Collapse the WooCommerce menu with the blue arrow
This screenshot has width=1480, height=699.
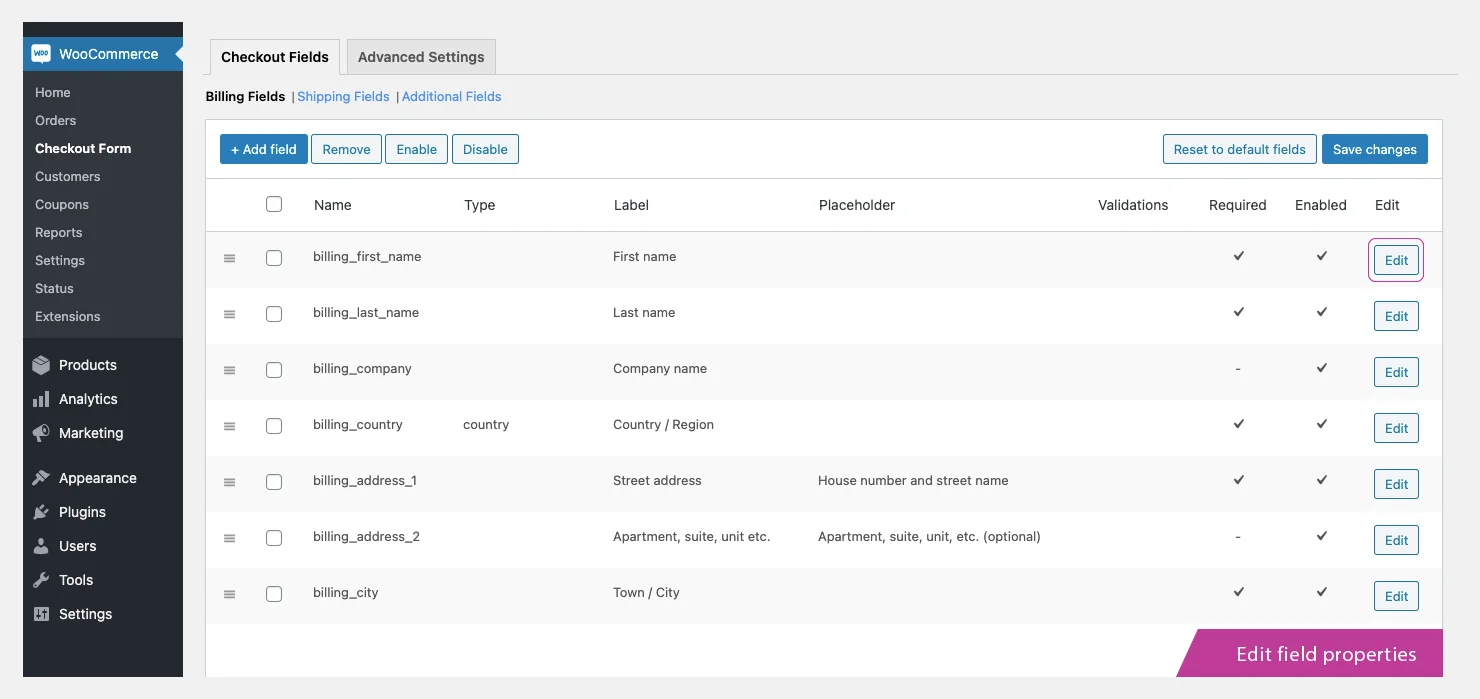tap(178, 53)
